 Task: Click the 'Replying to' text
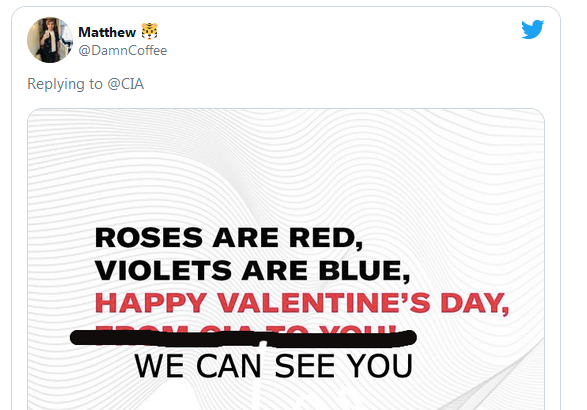65,84
